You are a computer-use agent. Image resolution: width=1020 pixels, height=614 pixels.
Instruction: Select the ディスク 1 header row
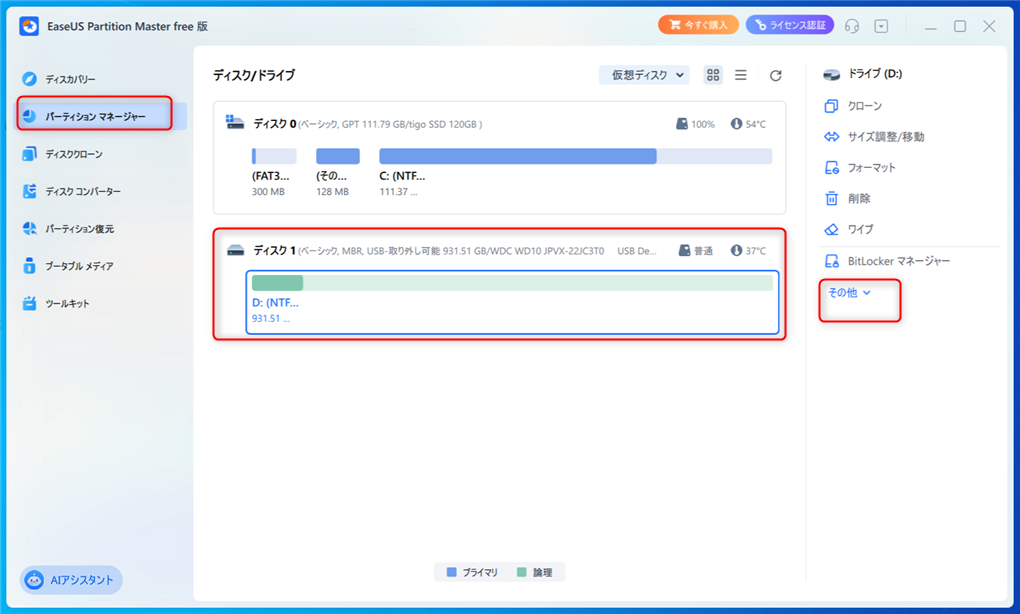point(499,250)
